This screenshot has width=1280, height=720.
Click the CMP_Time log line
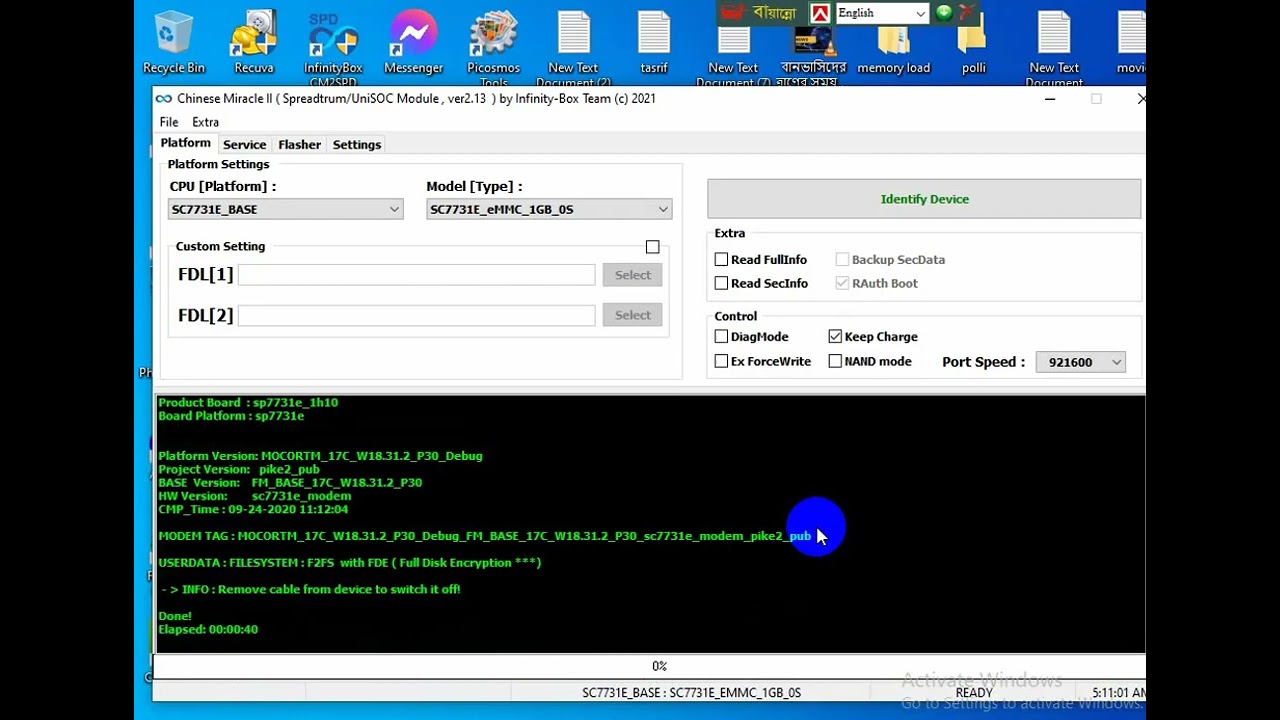253,509
